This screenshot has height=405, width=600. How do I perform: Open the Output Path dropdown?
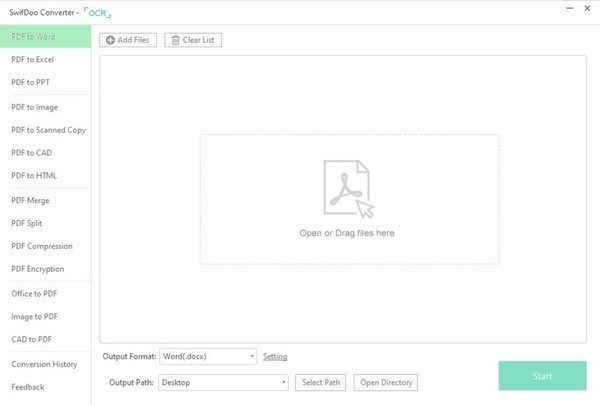pos(223,382)
